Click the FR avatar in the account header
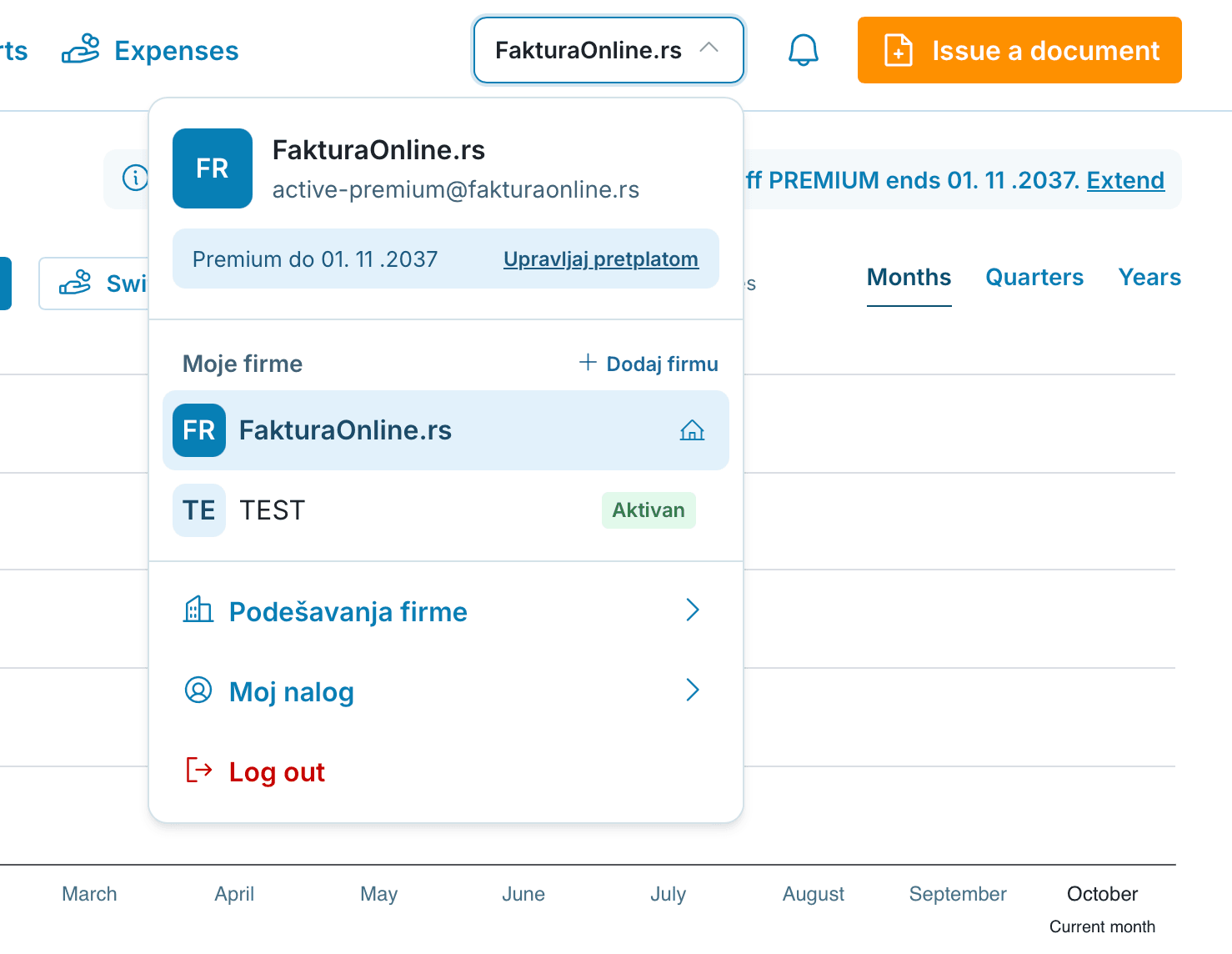Viewport: 1232px width, 954px height. [213, 168]
